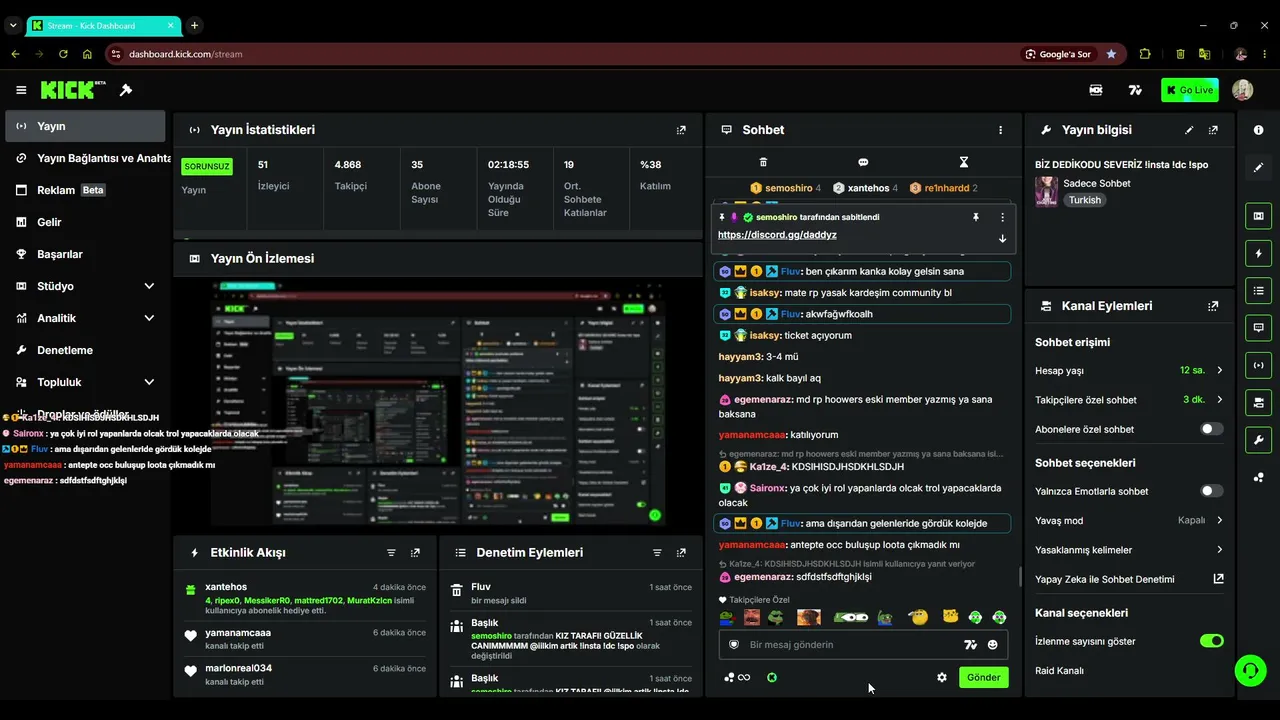Click the translate icon in Kick top bar

(x=1135, y=90)
